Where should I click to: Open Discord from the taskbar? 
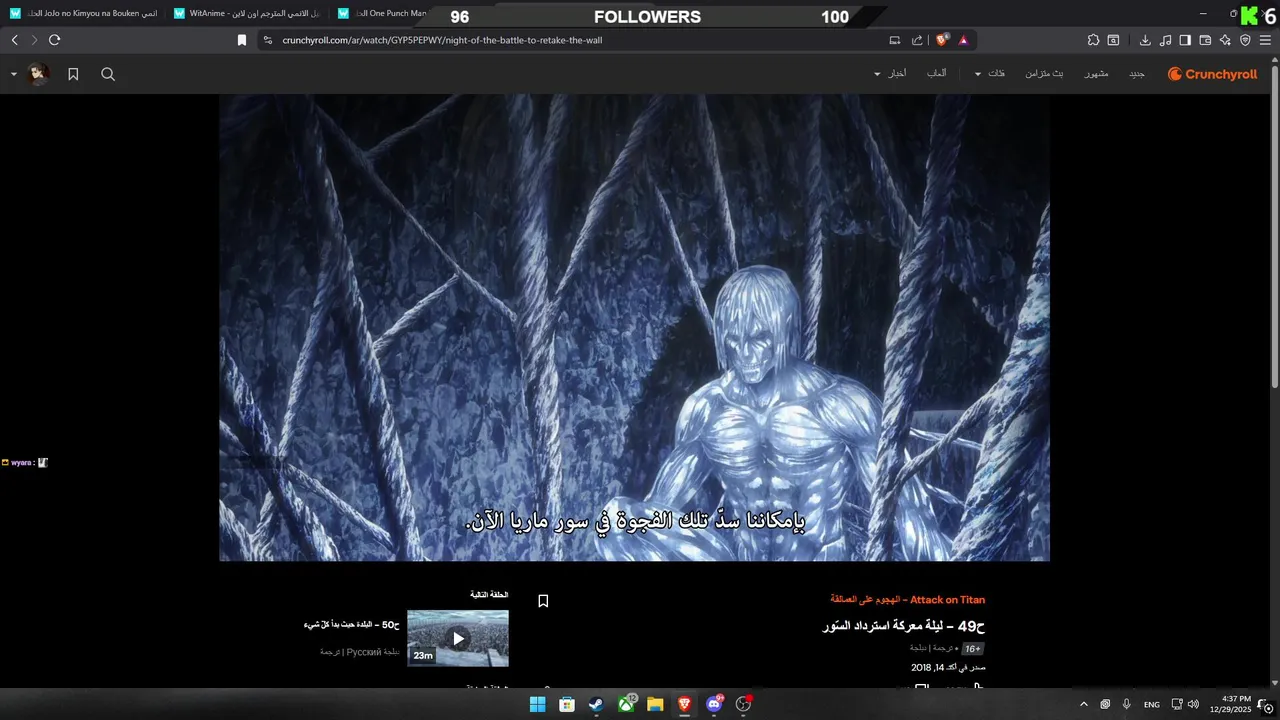tap(714, 704)
